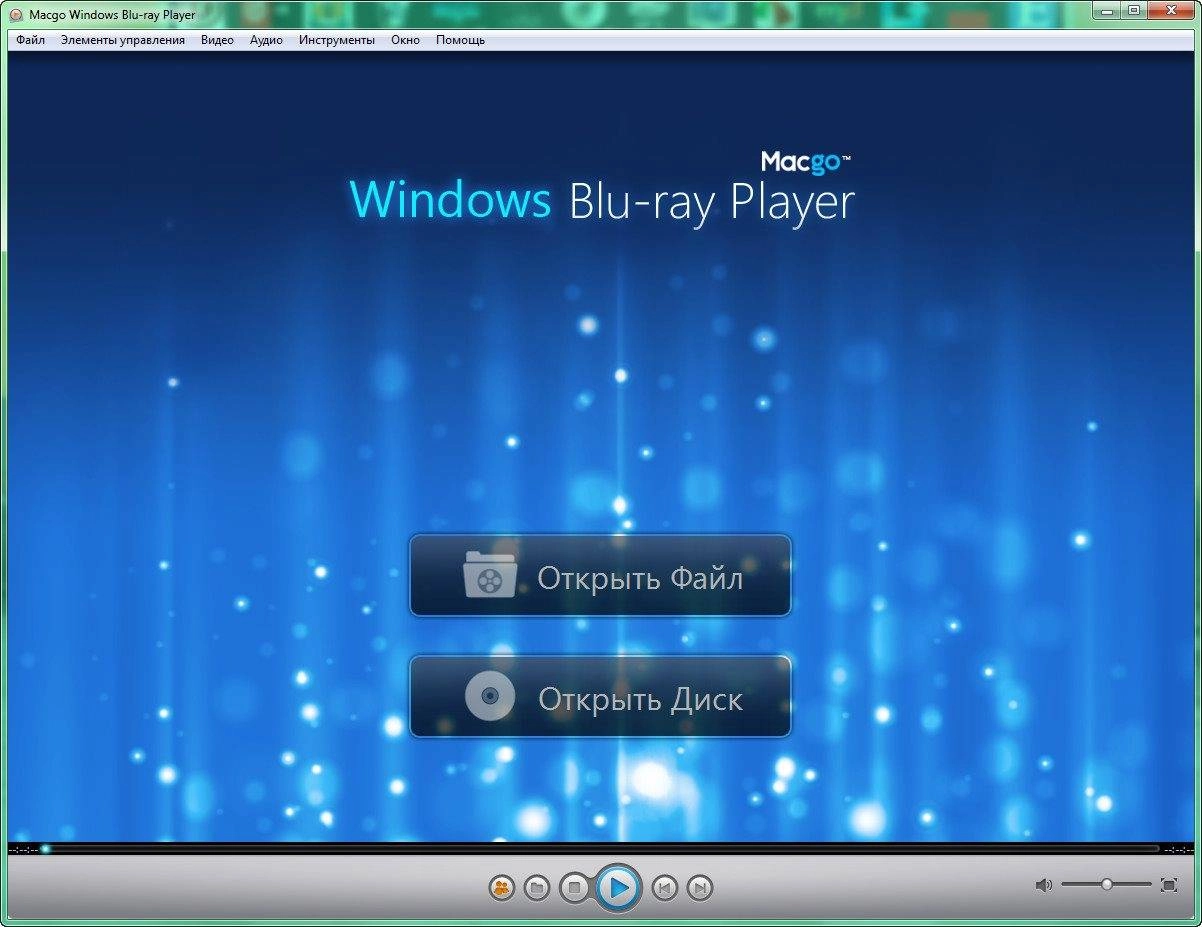
Task: Start playback with the blue play button
Action: tap(618, 887)
